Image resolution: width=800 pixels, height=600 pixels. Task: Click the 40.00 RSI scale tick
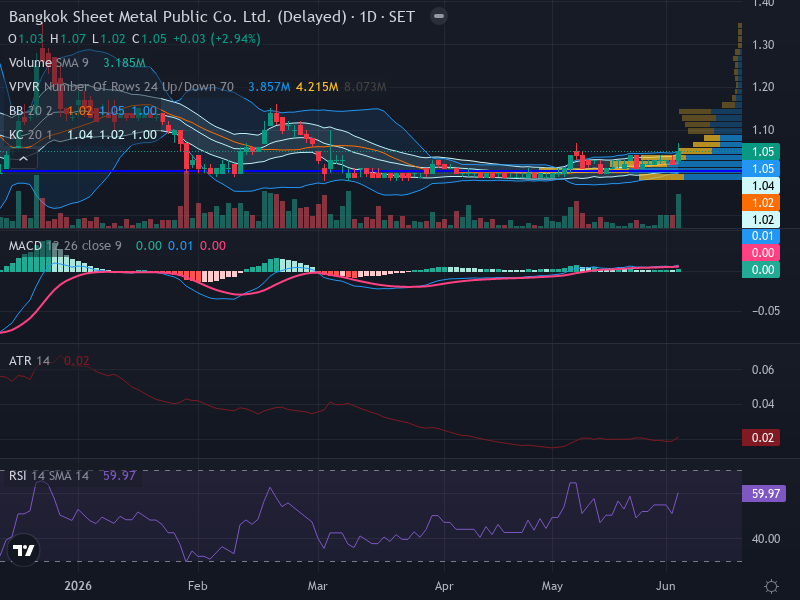pos(766,539)
